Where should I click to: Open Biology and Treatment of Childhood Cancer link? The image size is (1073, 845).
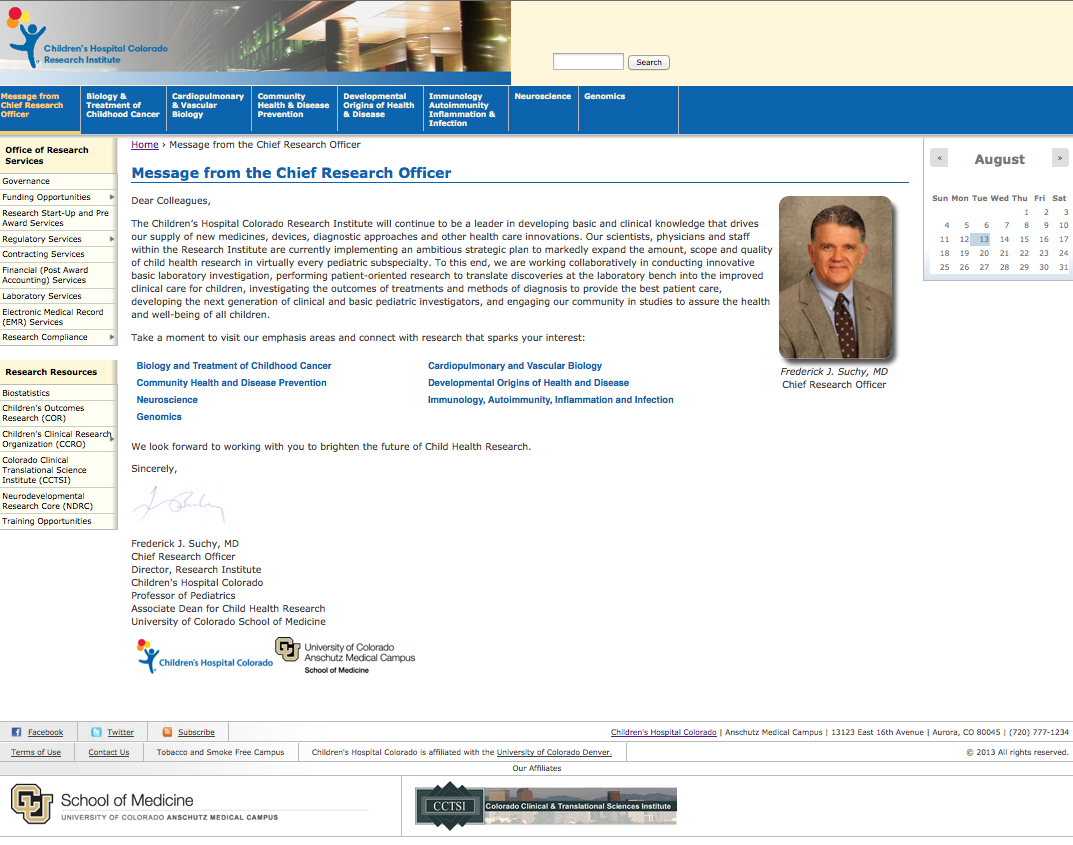coord(234,366)
